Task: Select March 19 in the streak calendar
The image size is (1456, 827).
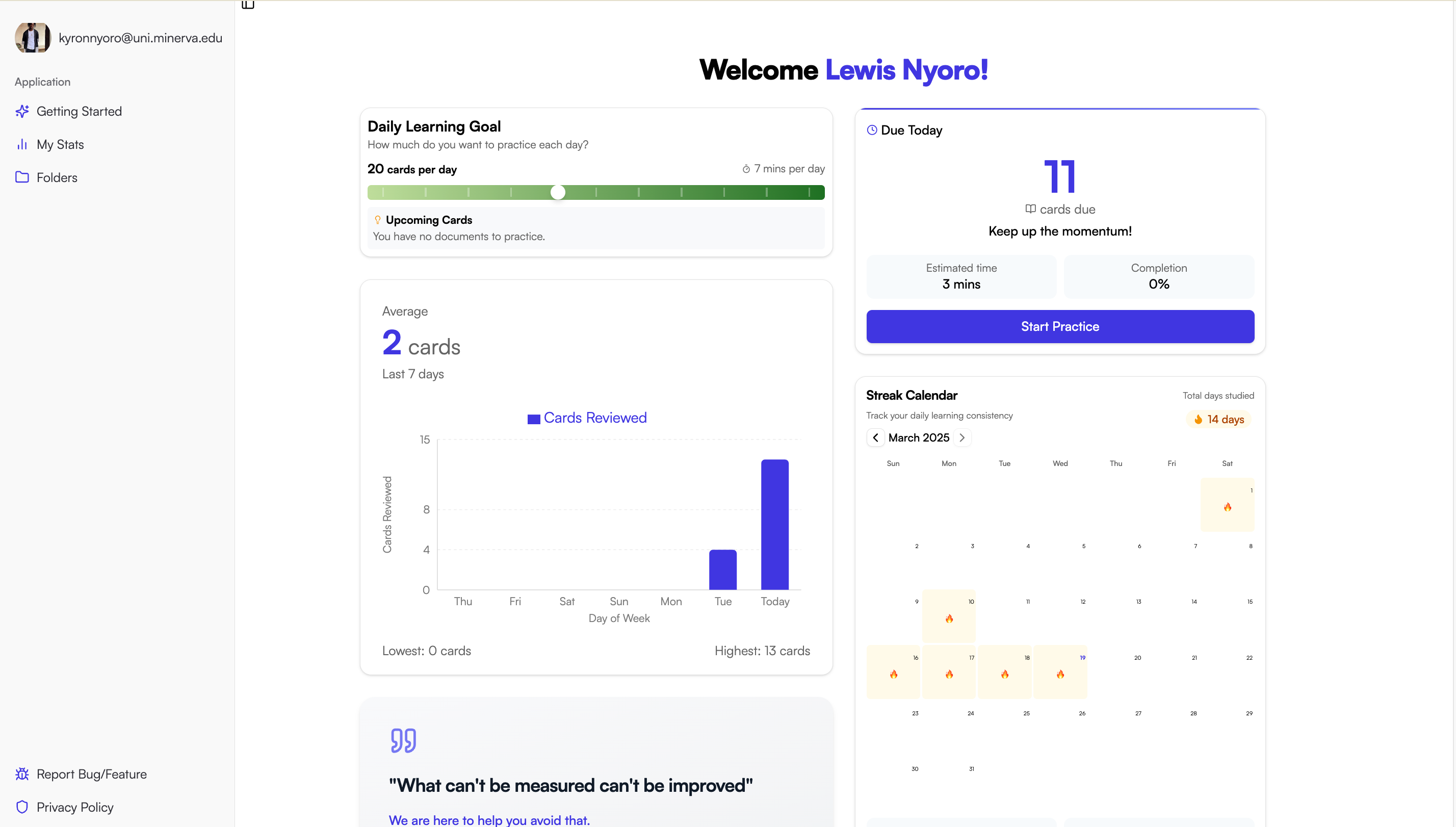Action: tap(1060, 671)
